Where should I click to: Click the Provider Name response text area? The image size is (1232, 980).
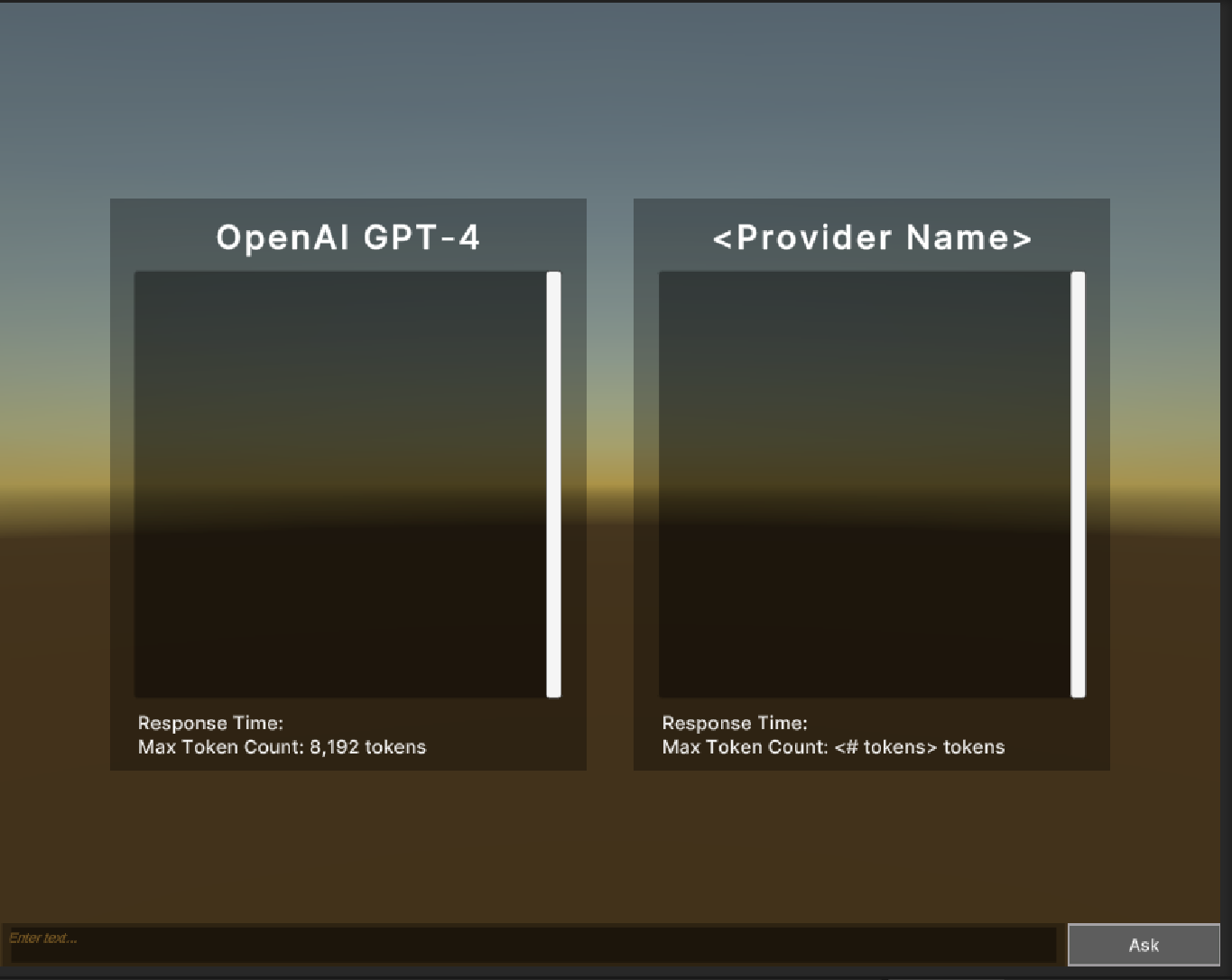[865, 485]
